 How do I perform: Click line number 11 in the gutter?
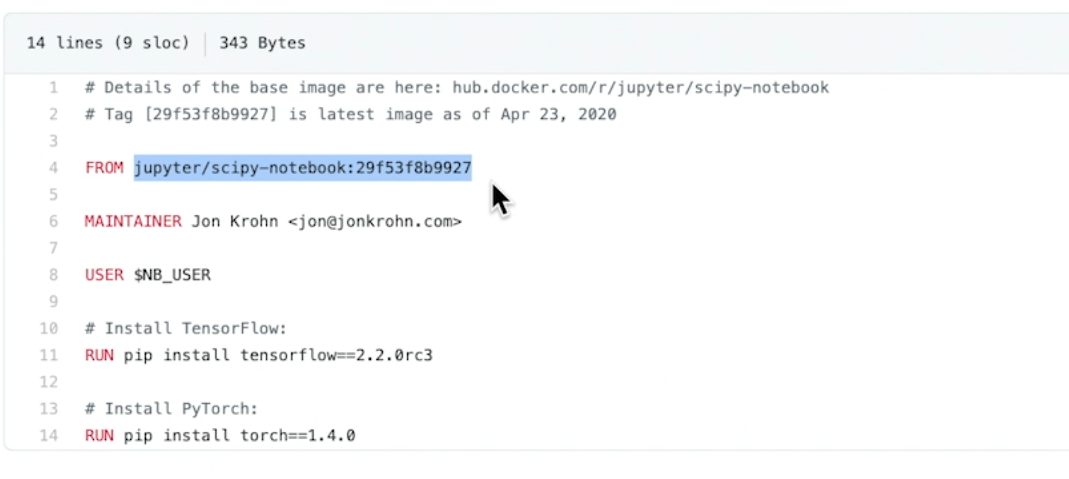point(49,355)
